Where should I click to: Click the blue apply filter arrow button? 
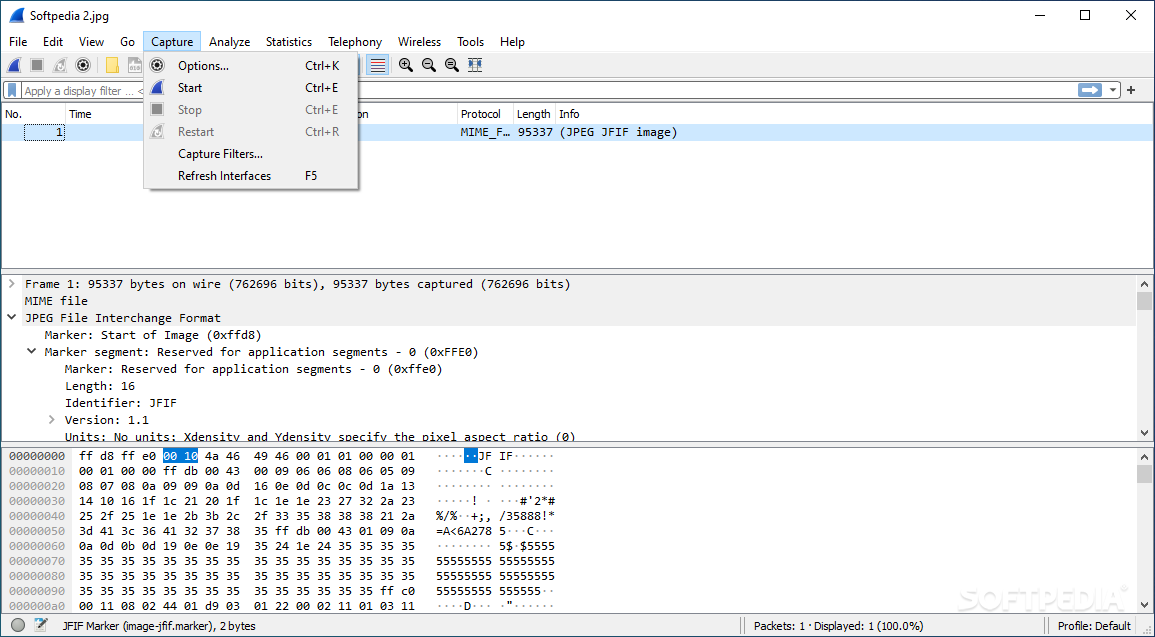(1089, 90)
